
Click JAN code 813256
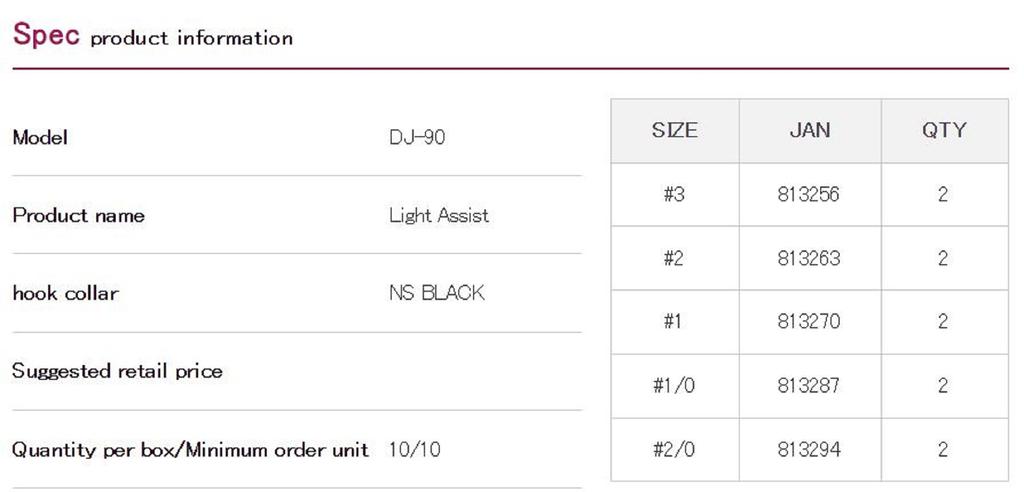[808, 194]
